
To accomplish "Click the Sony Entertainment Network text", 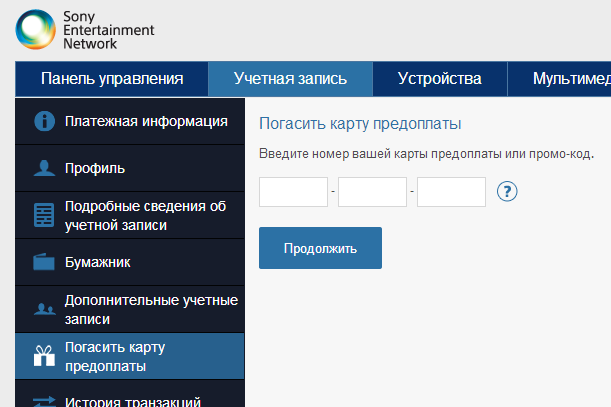I will 109,30.
